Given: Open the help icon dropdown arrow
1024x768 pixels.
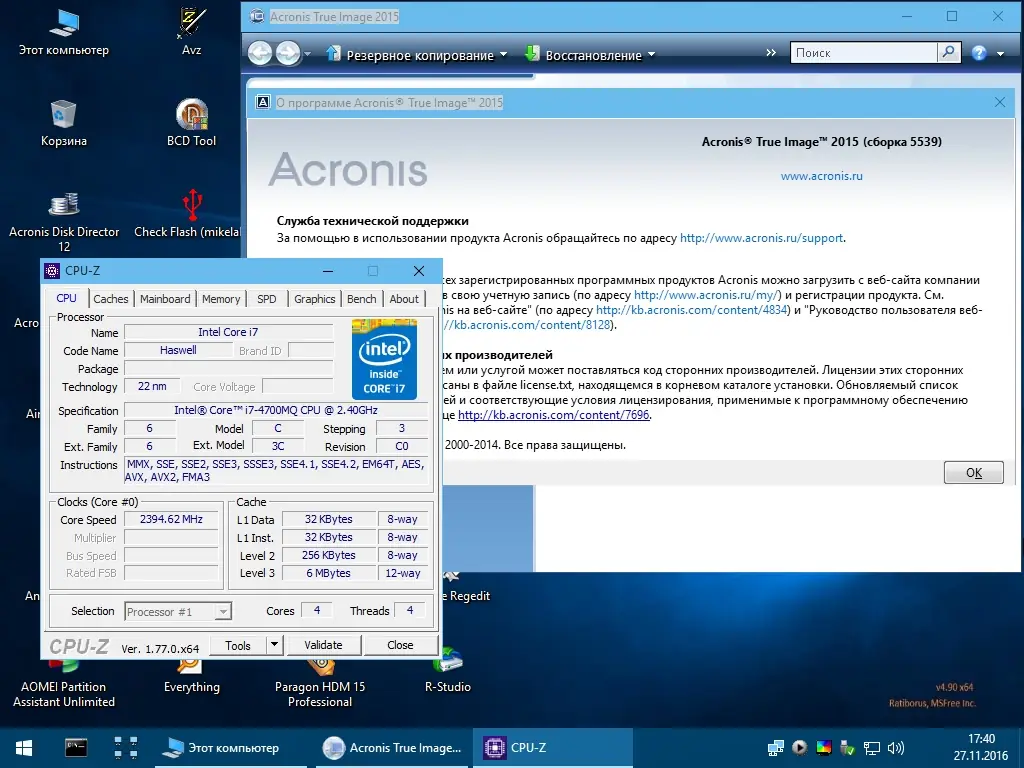Looking at the screenshot, I should [1000, 54].
